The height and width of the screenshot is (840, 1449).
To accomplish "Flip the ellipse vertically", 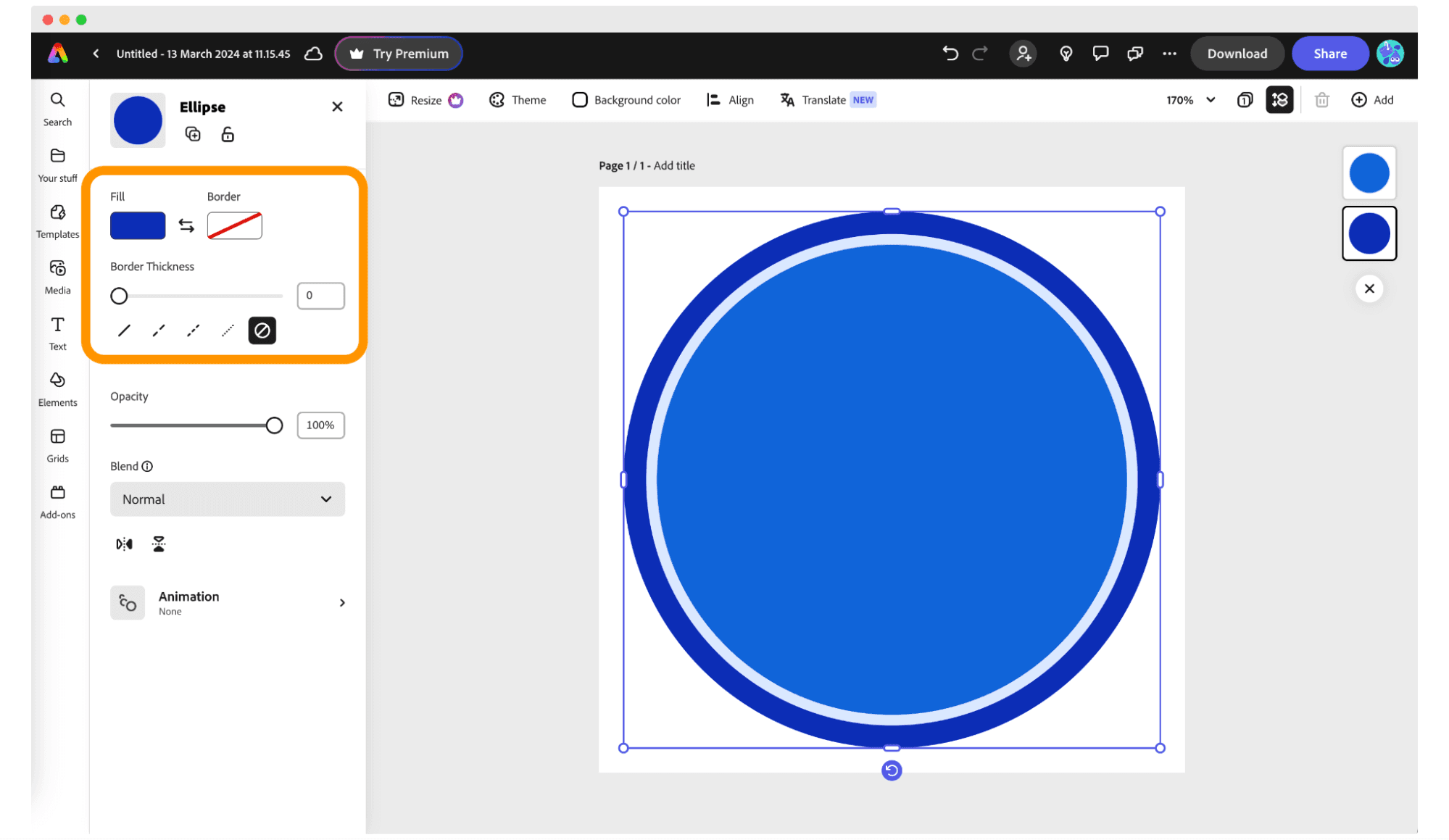I will pos(159,544).
